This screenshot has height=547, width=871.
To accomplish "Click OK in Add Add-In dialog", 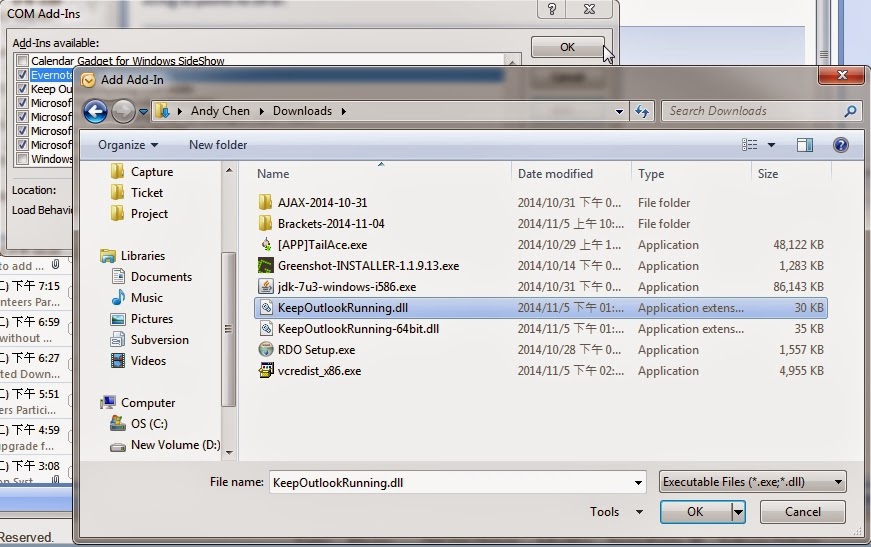I will (x=695, y=511).
